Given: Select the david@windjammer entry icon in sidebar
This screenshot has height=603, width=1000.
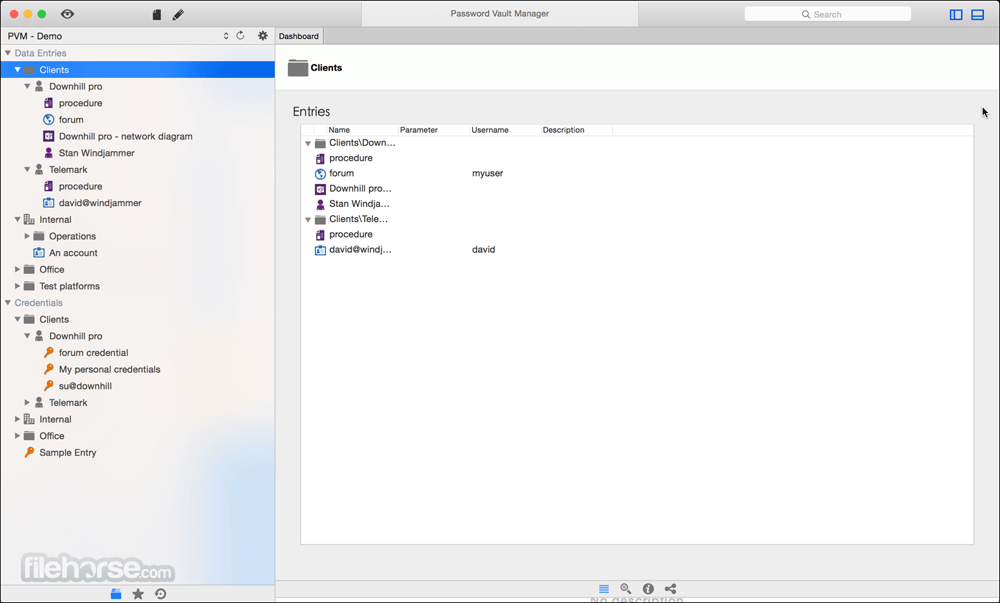Looking at the screenshot, I should pos(48,203).
